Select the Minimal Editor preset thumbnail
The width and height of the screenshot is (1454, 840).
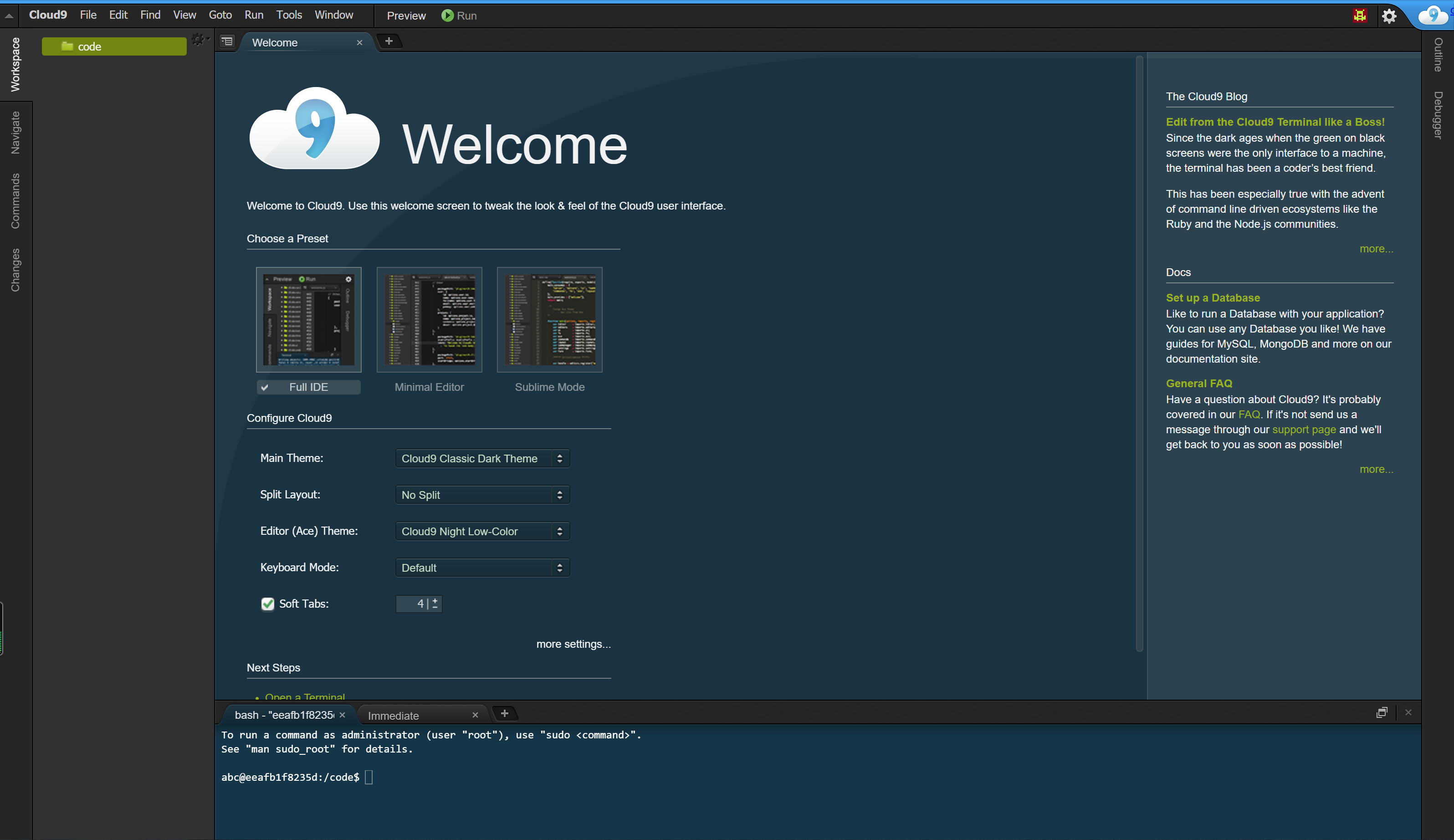click(x=429, y=319)
